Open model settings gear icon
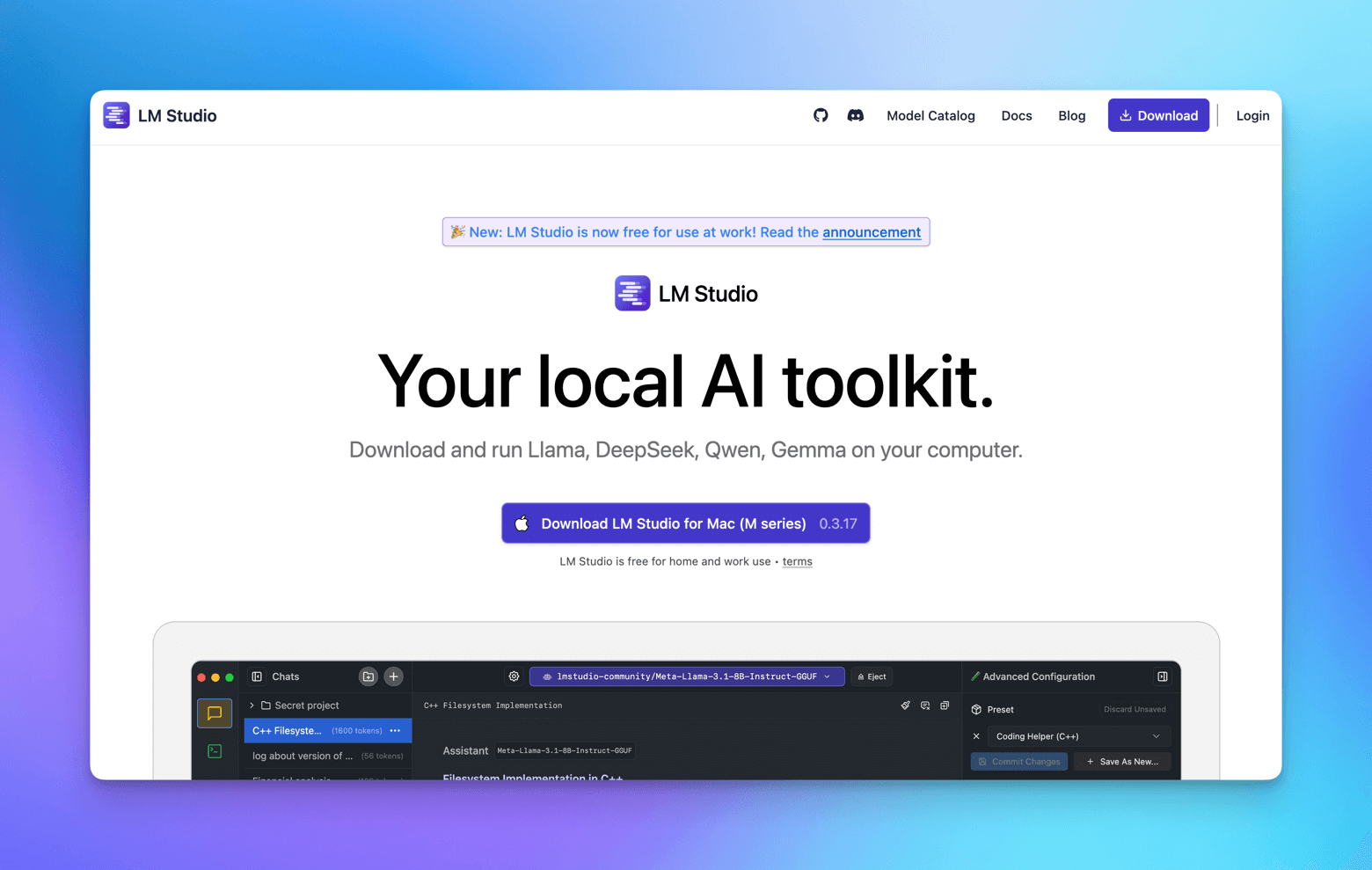Screen dimensions: 1372x870 (514, 676)
